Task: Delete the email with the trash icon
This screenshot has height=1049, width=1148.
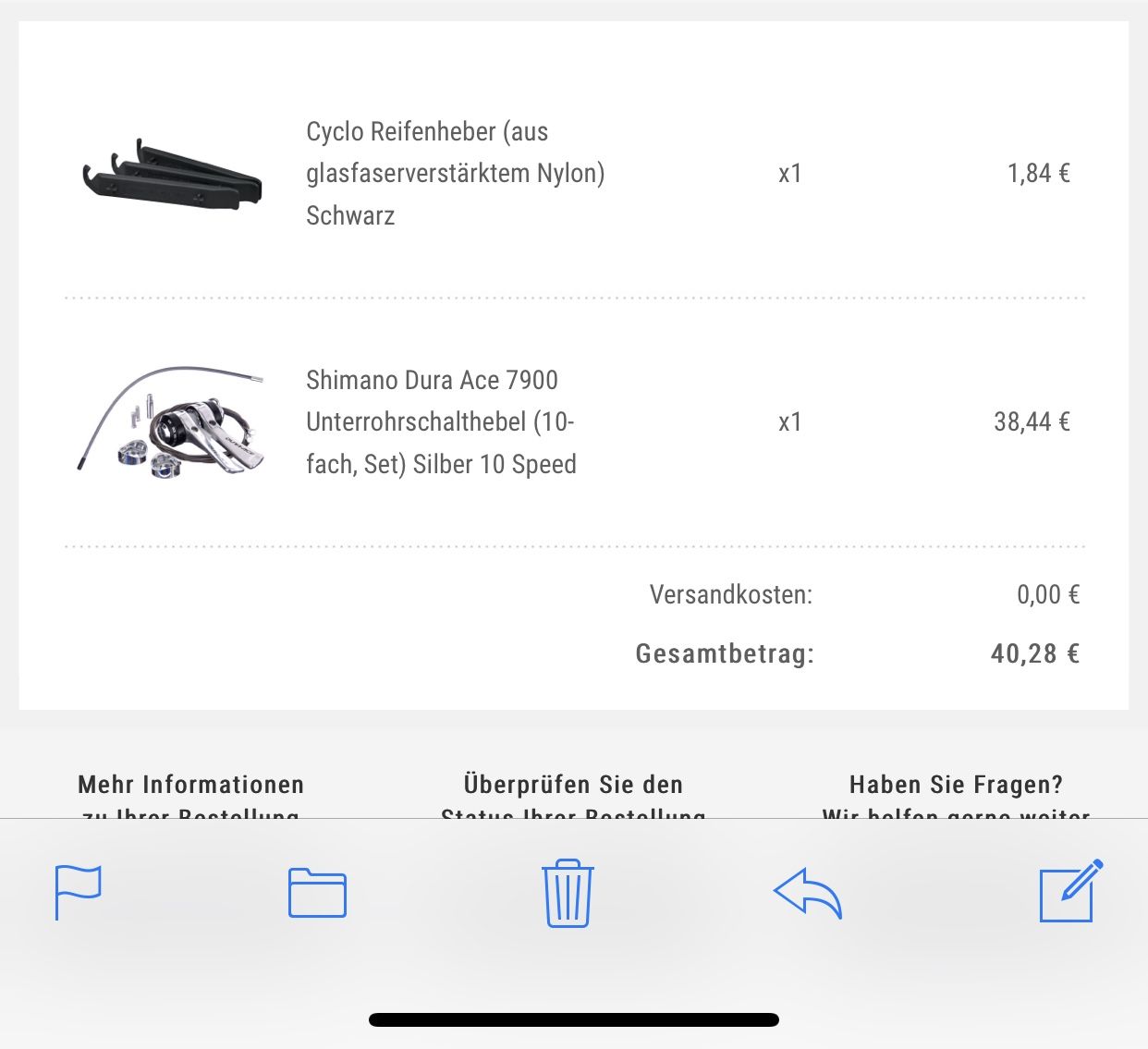Action: tap(568, 893)
